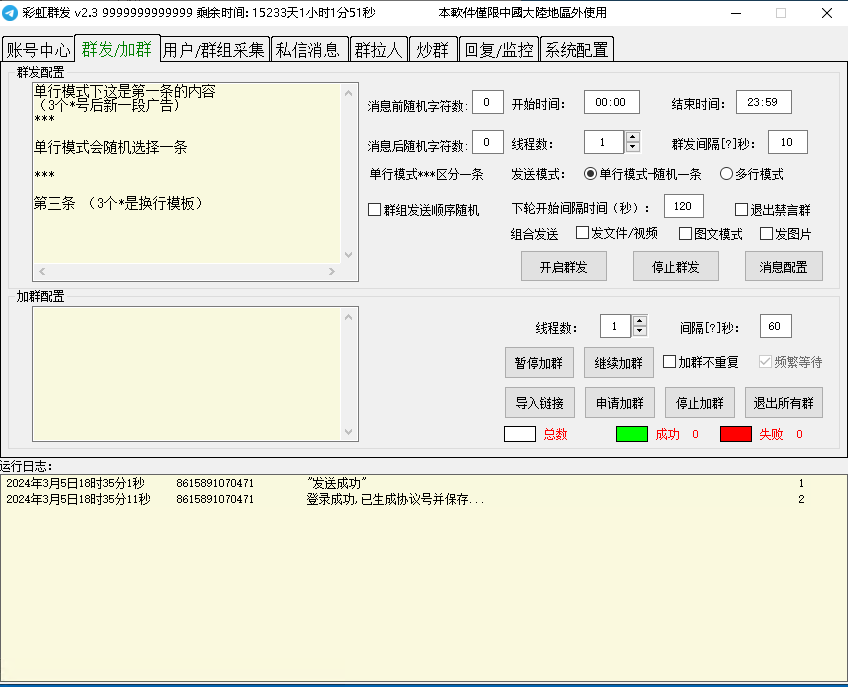The width and height of the screenshot is (848, 687).
Task: Go to 系统配置 tab
Action: [x=576, y=50]
